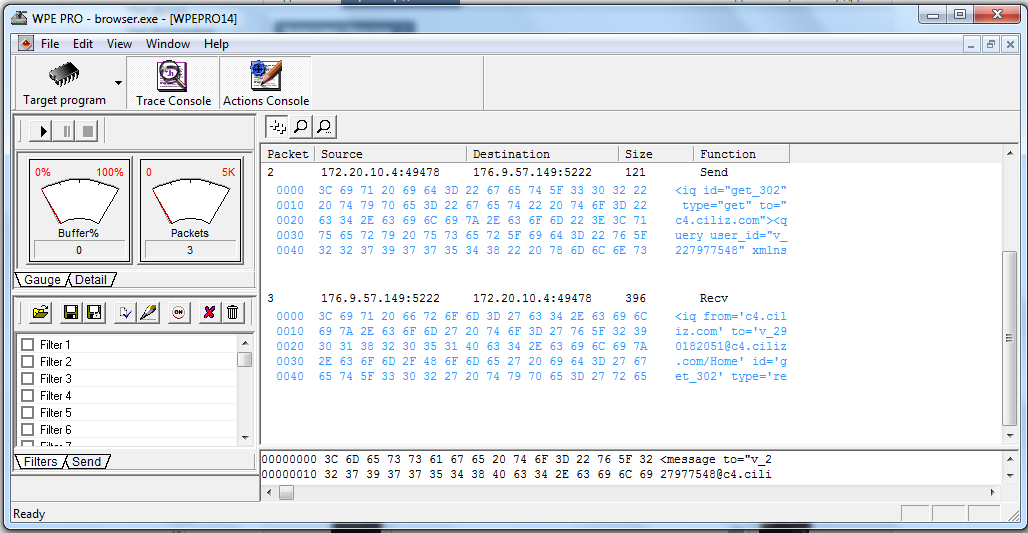The height and width of the screenshot is (533, 1028).
Task: Open the View menu
Action: pos(119,44)
